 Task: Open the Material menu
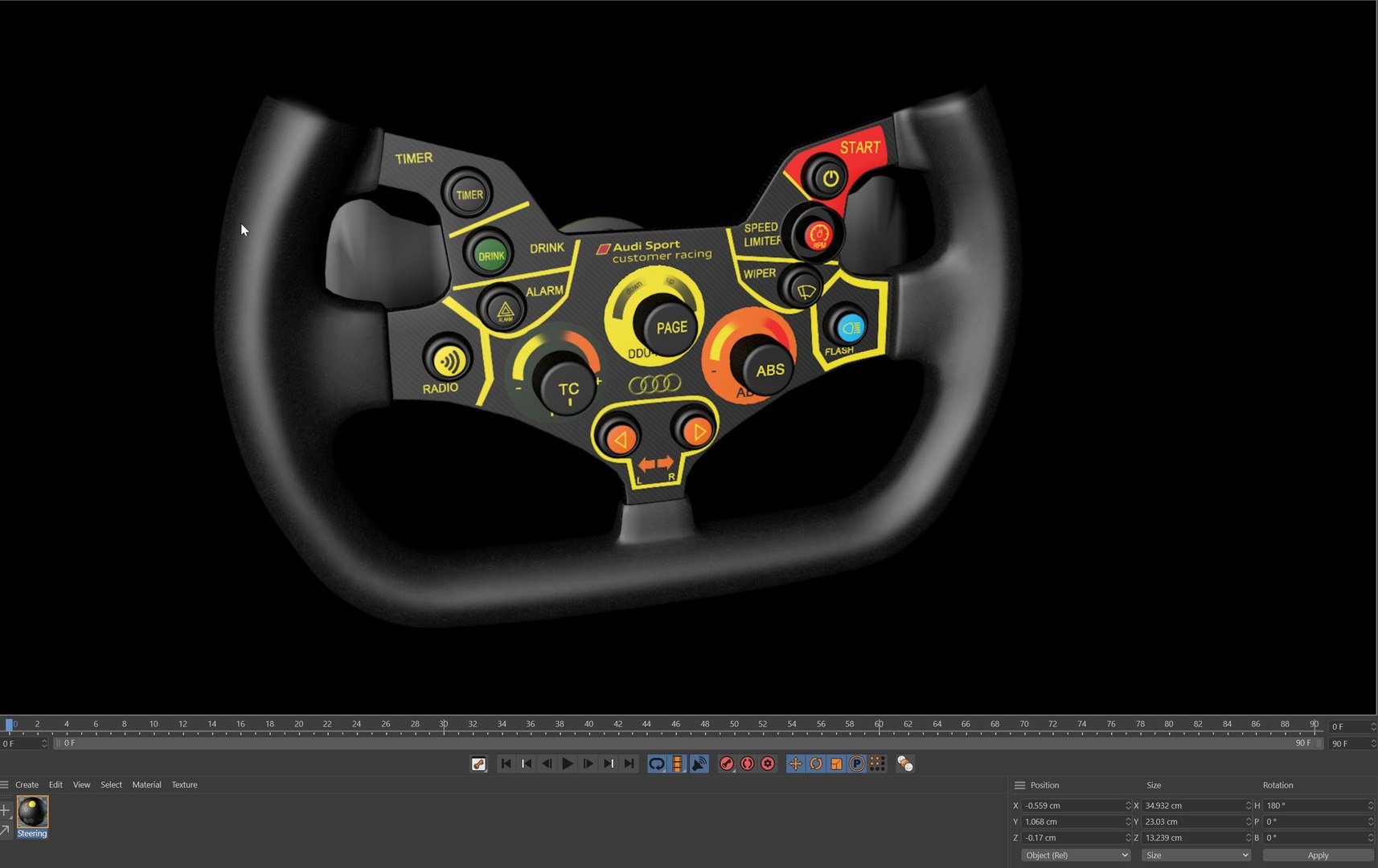click(146, 784)
